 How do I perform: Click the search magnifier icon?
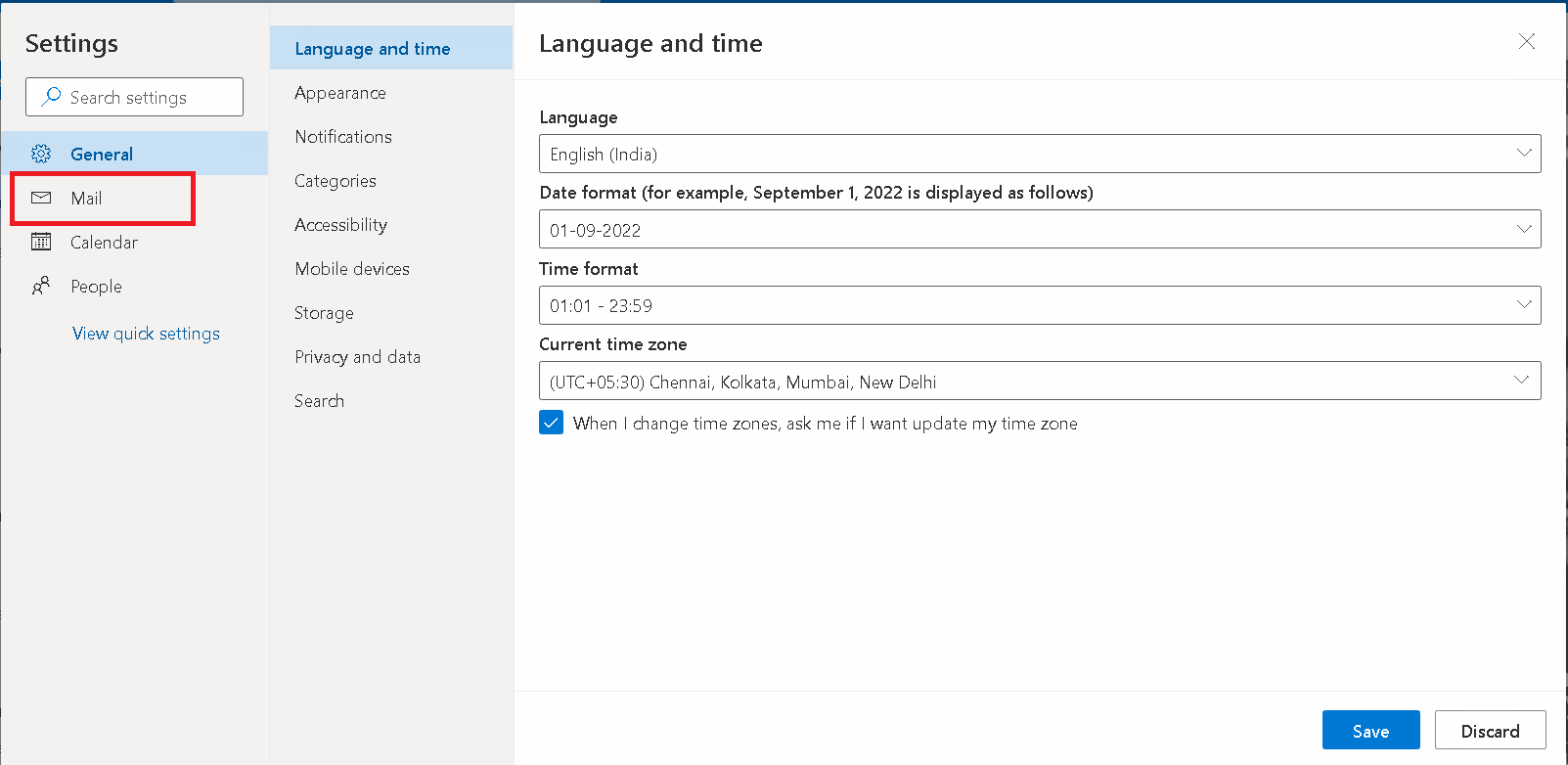click(x=51, y=97)
